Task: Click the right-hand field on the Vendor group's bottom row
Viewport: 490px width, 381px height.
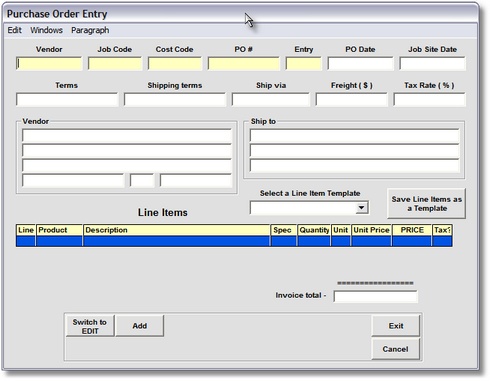Action: (x=196, y=180)
